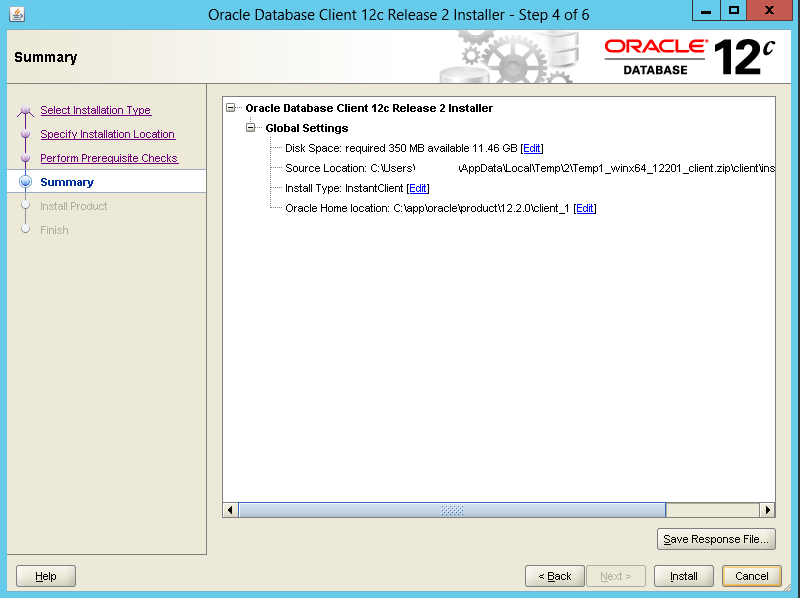
Task: Edit the Disk Space setting
Action: (532, 148)
